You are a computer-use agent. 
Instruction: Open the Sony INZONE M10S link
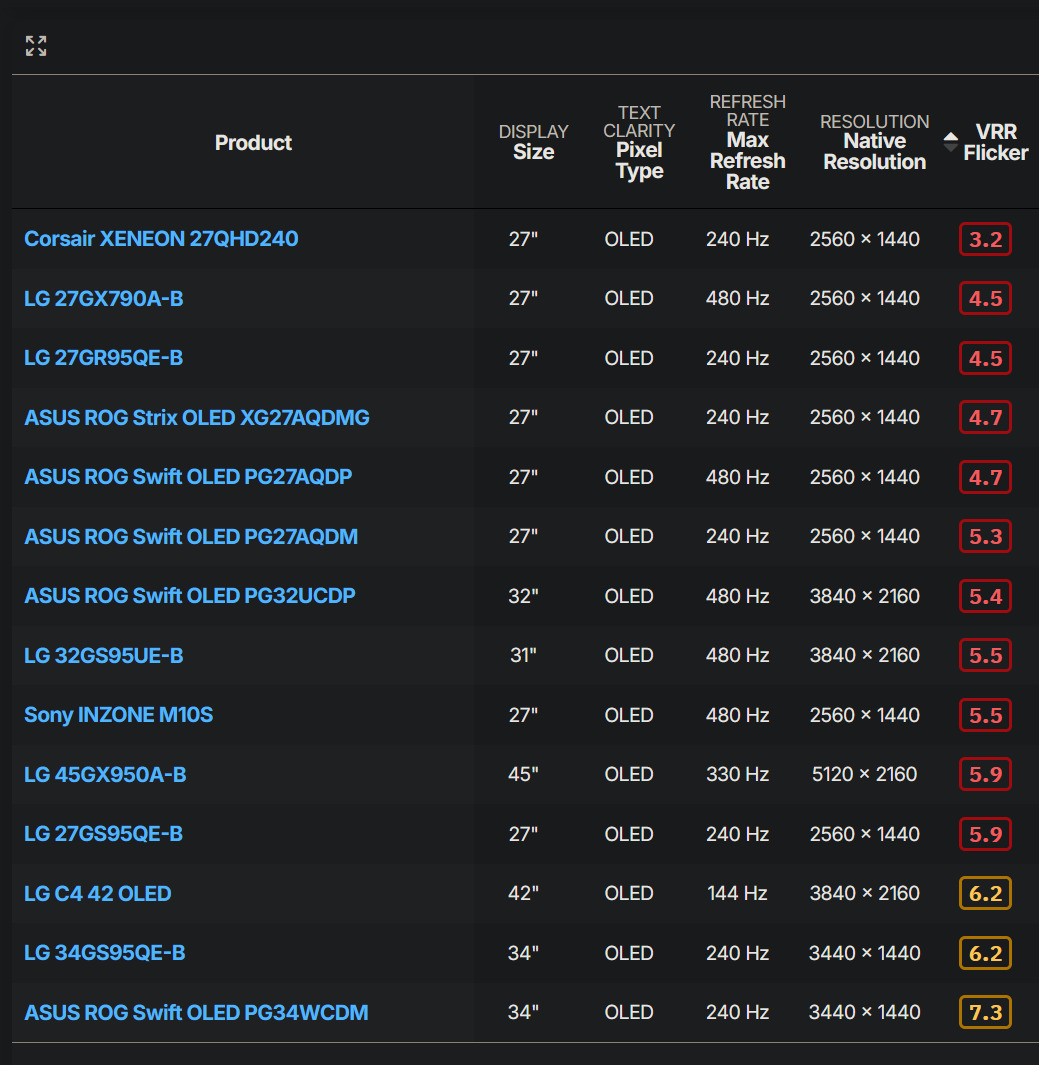pyautogui.click(x=119, y=715)
